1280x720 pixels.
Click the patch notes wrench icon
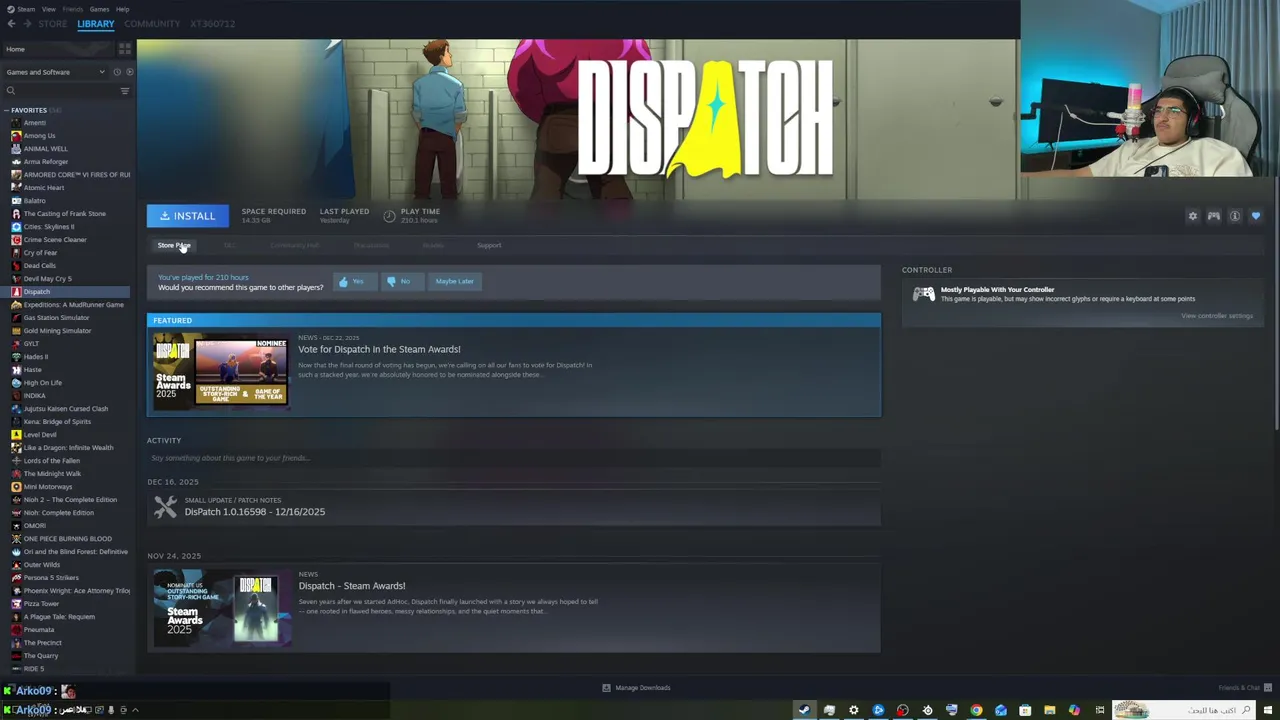[x=166, y=507]
